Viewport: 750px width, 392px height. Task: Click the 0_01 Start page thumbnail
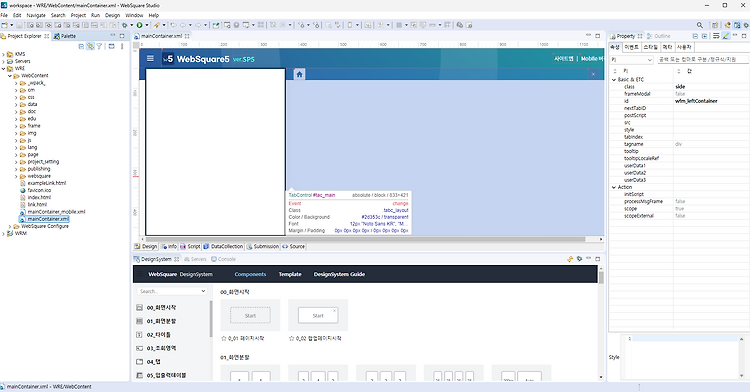(250, 315)
